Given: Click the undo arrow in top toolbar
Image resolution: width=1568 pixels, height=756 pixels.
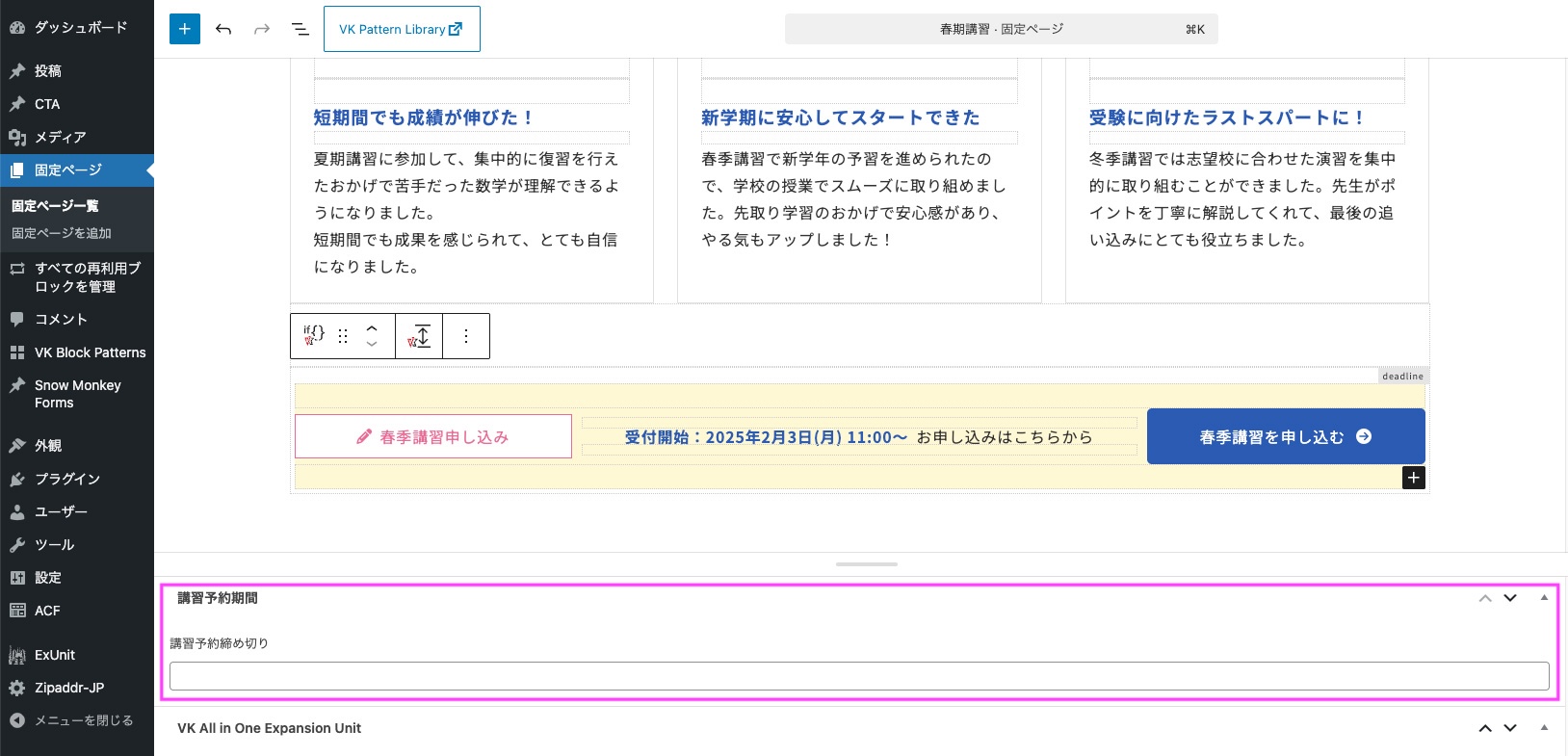Looking at the screenshot, I should click(223, 29).
